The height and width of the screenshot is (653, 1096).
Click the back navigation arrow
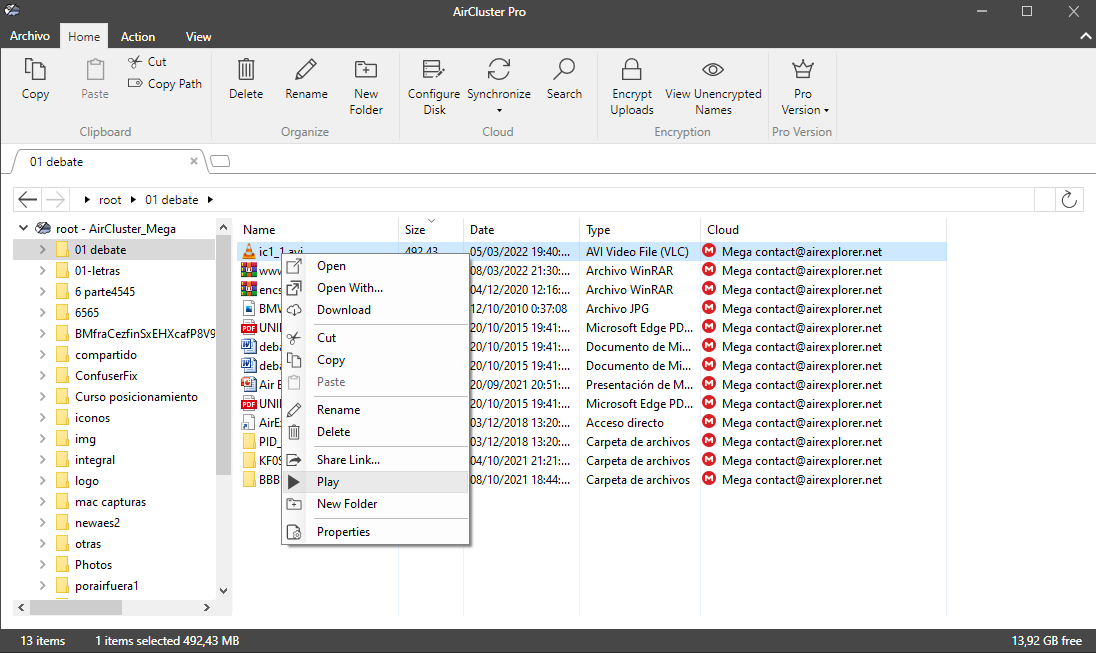[28, 200]
